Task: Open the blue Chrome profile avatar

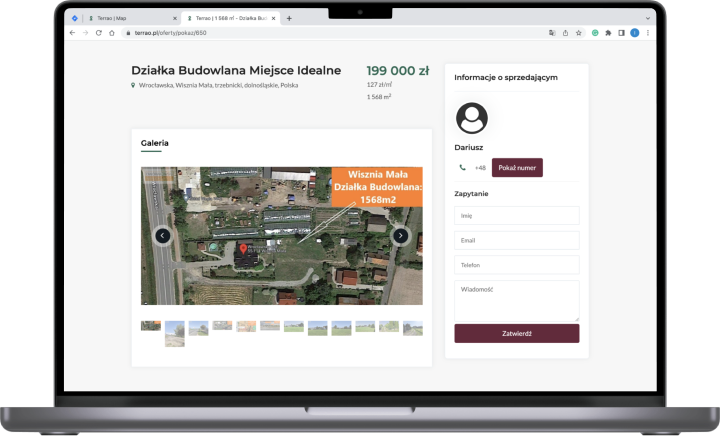Action: pos(635,33)
